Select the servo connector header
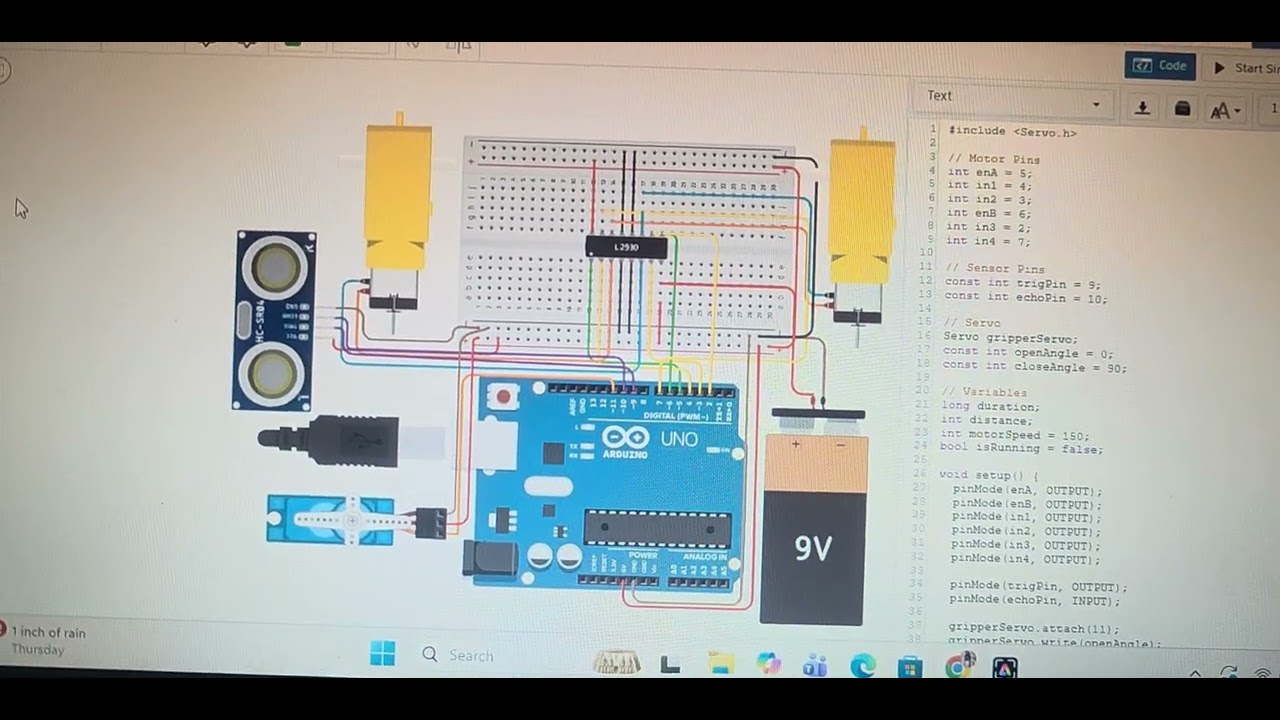The width and height of the screenshot is (1280, 720). (x=431, y=522)
